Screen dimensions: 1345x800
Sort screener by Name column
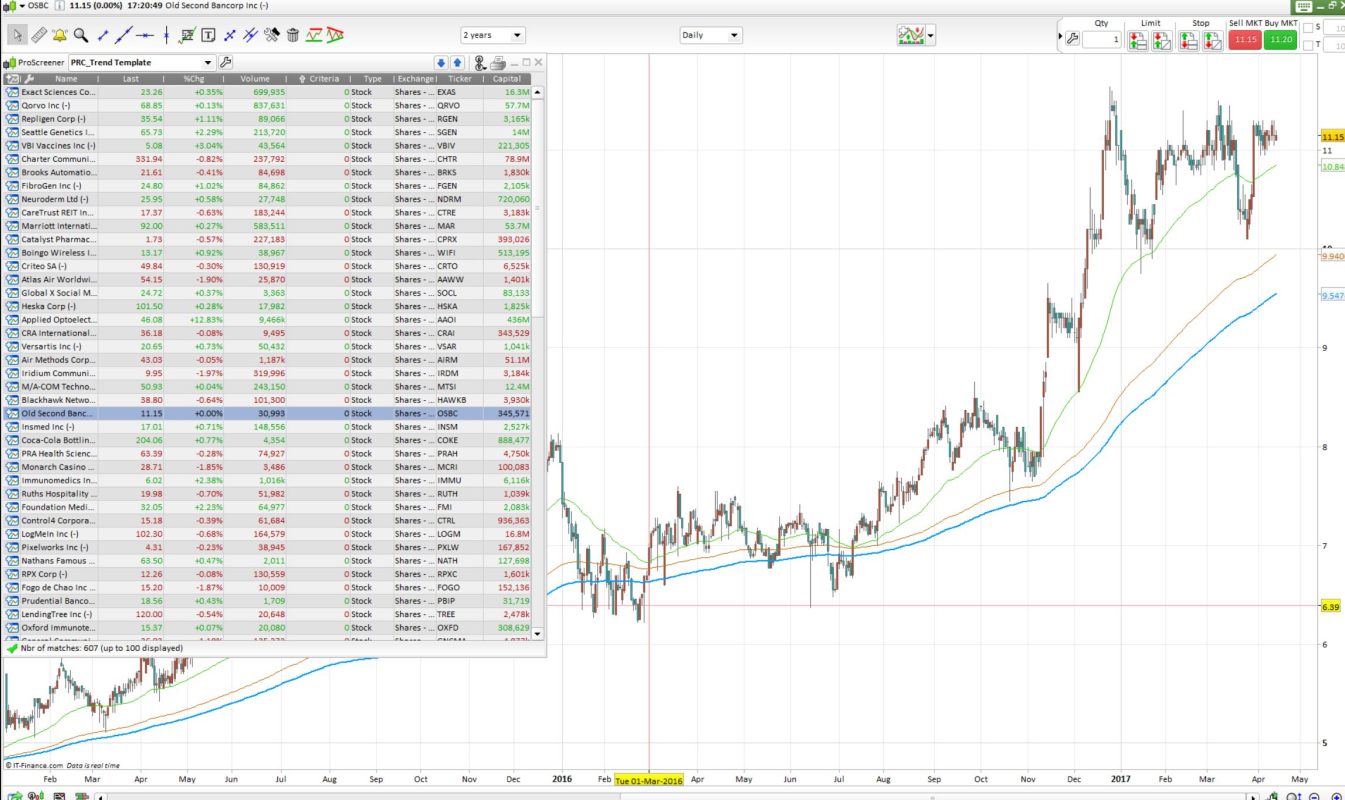pos(66,78)
